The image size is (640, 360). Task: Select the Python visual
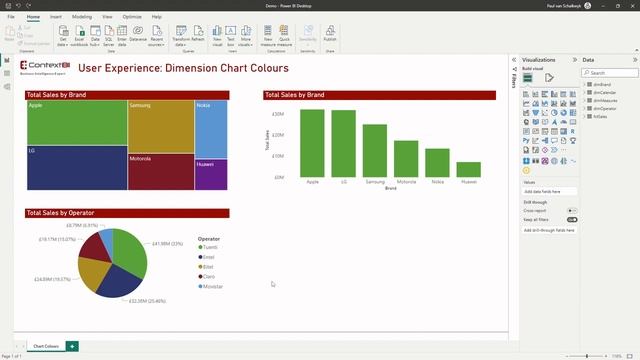click(x=526, y=141)
